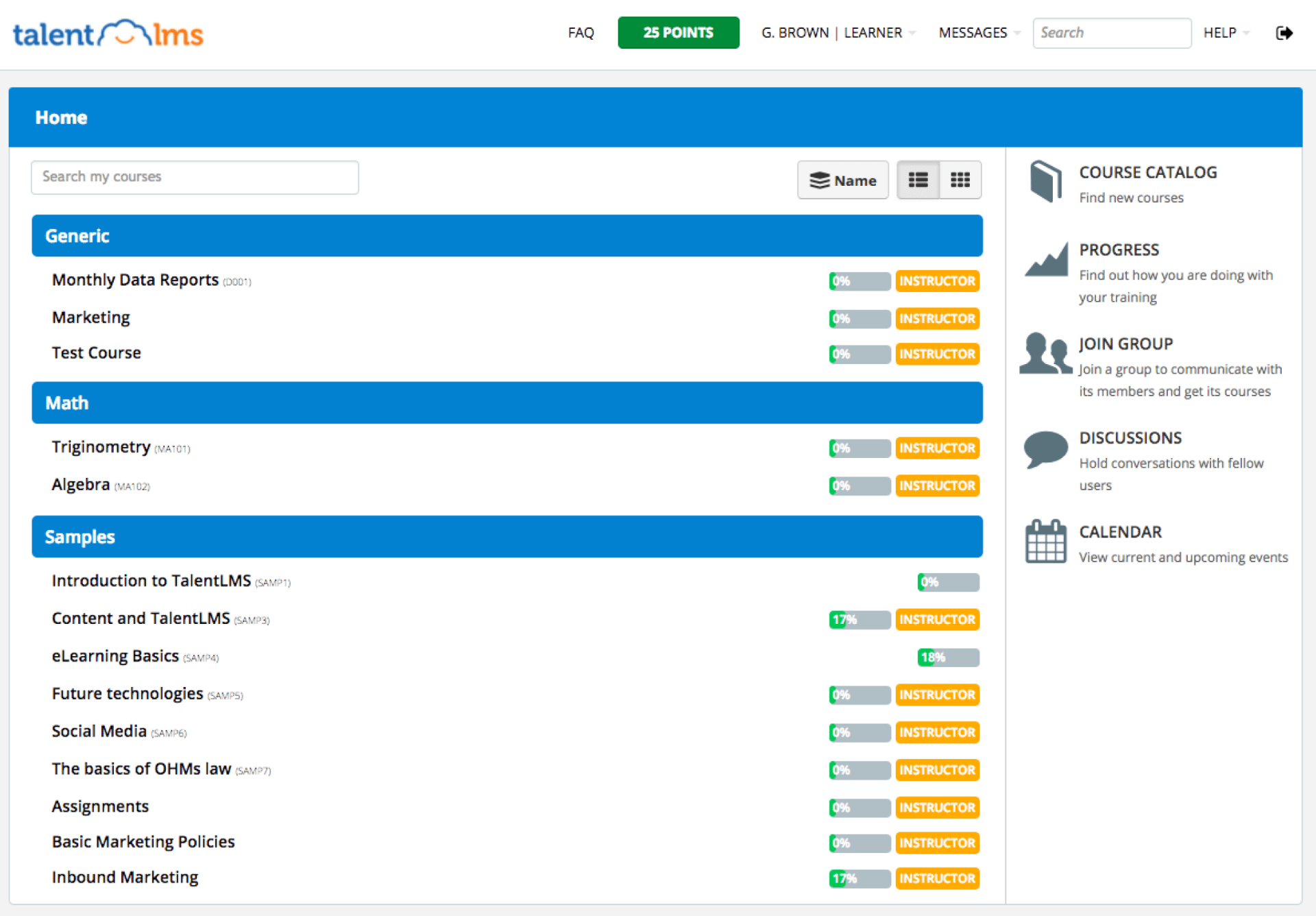
Task: Open Introduction to TalentLMS course
Action: 151,581
